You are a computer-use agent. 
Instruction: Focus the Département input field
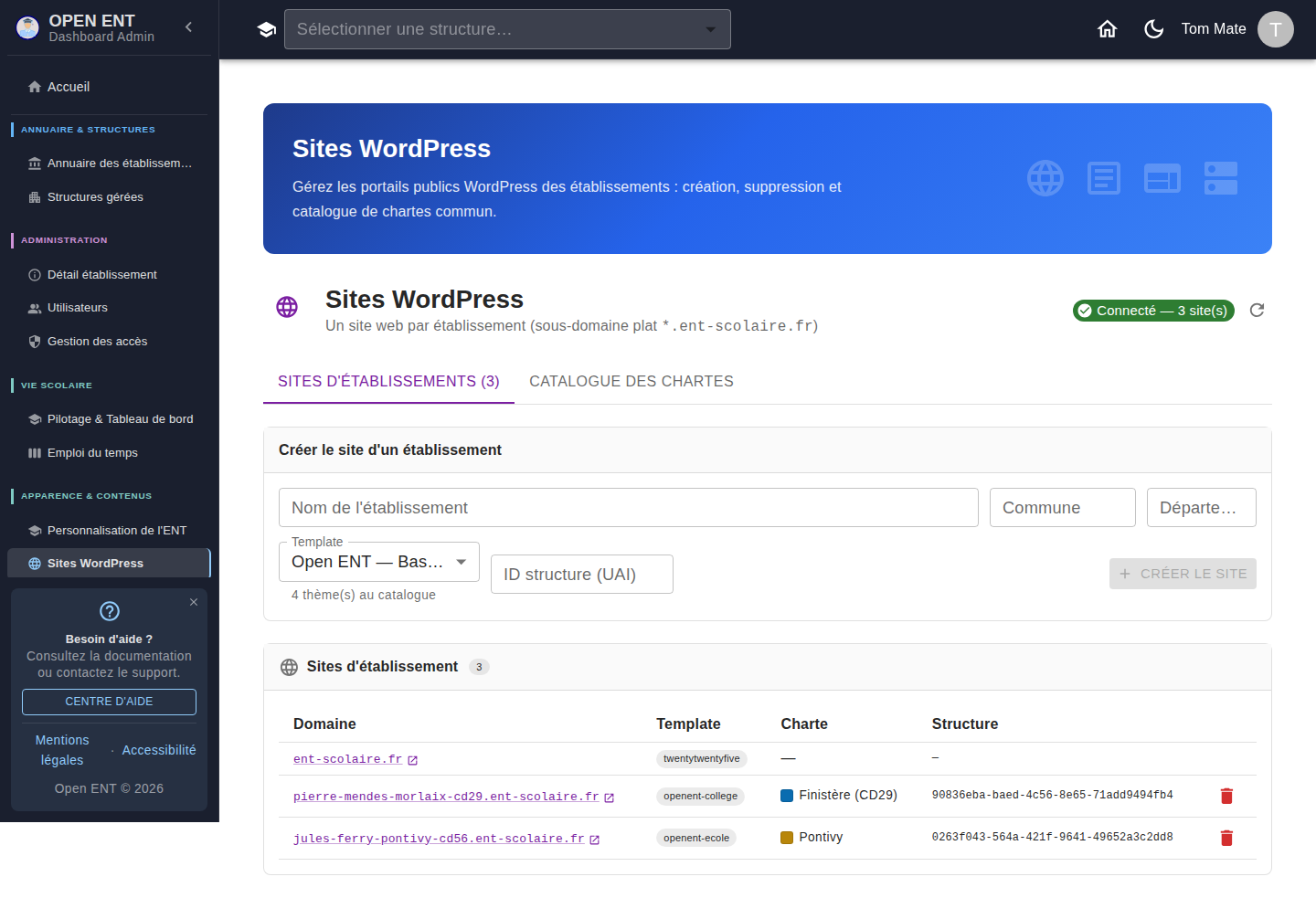pyautogui.click(x=1202, y=508)
